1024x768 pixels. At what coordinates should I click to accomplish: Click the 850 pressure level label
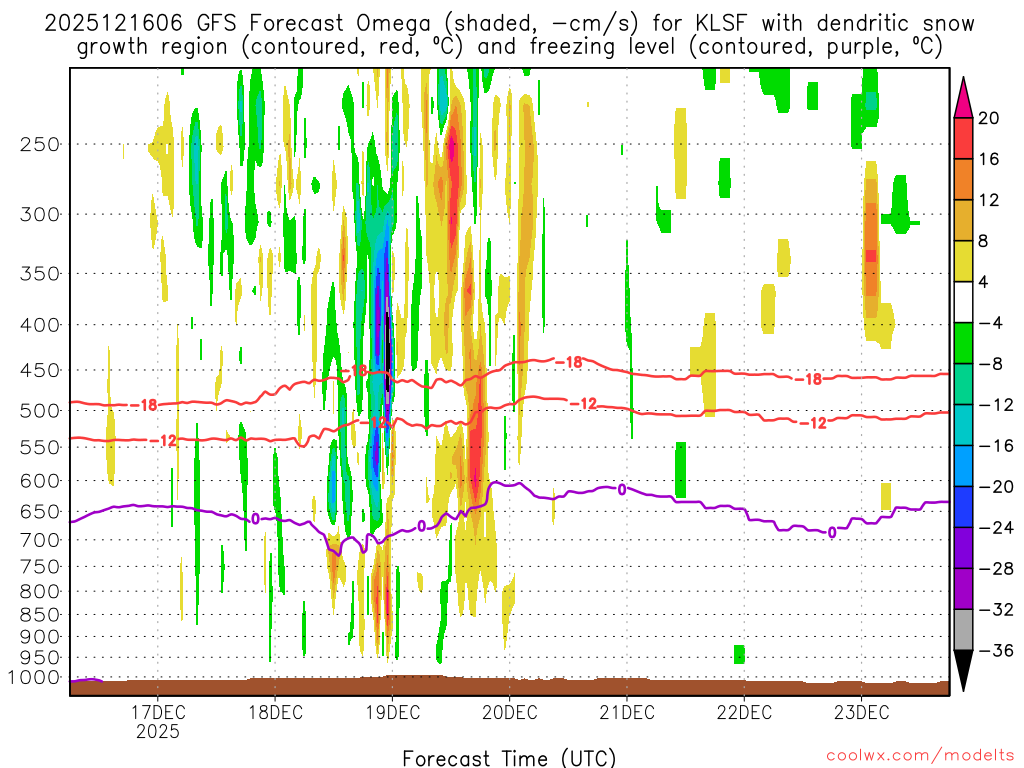40,615
